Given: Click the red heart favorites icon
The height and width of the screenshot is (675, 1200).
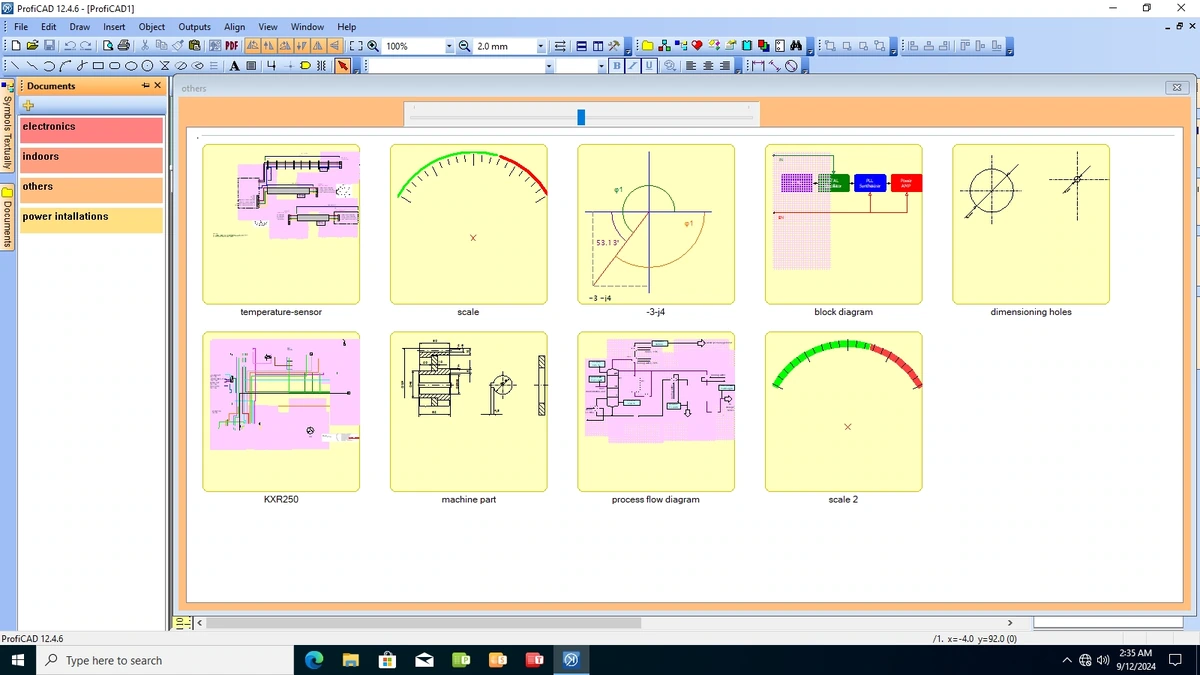Looking at the screenshot, I should (x=697, y=46).
